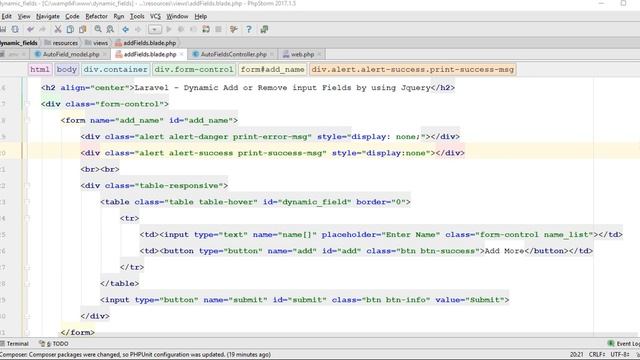The width and height of the screenshot is (640, 360).
Task: Click the Redo arrow icon
Action: [x=42, y=29]
